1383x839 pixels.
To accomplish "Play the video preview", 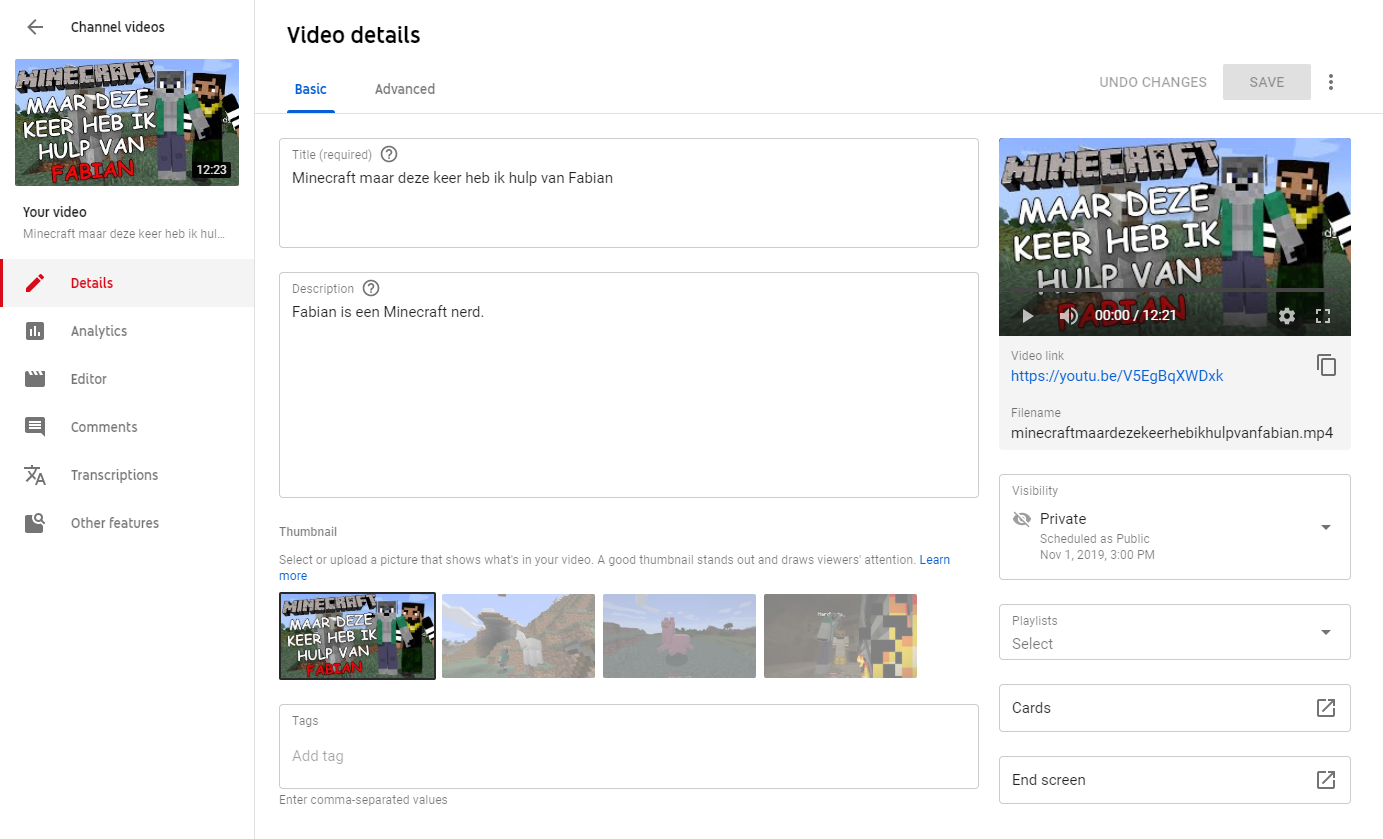I will (x=1027, y=316).
